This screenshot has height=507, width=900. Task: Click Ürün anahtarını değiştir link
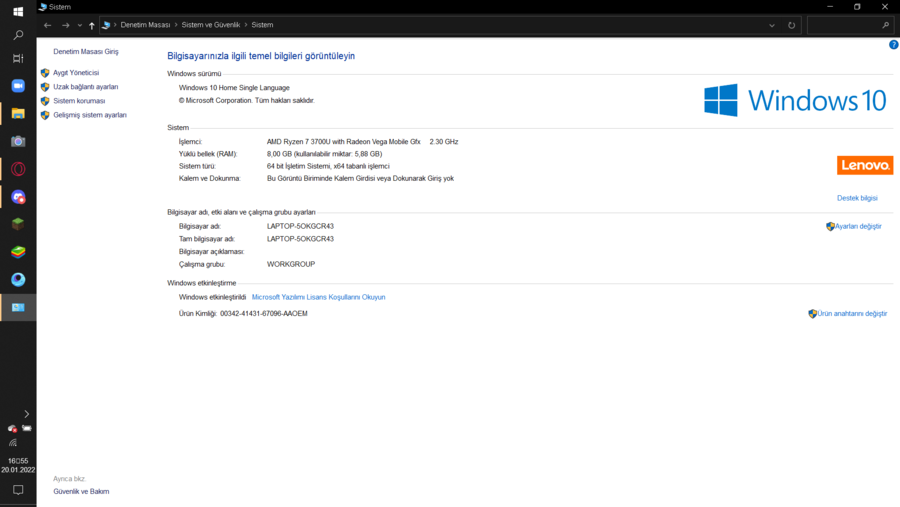tap(851, 314)
